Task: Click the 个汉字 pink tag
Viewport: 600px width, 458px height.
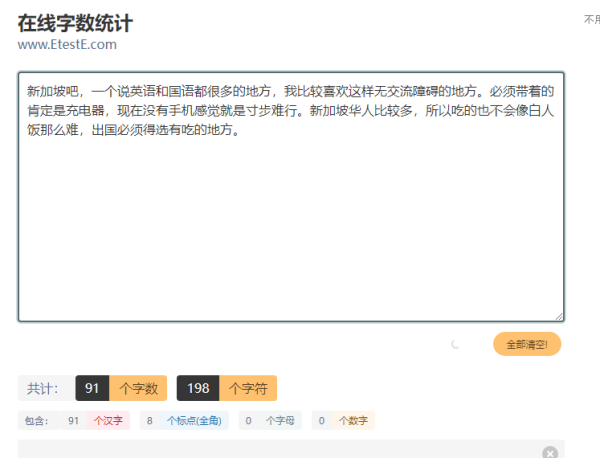Action: [108, 421]
